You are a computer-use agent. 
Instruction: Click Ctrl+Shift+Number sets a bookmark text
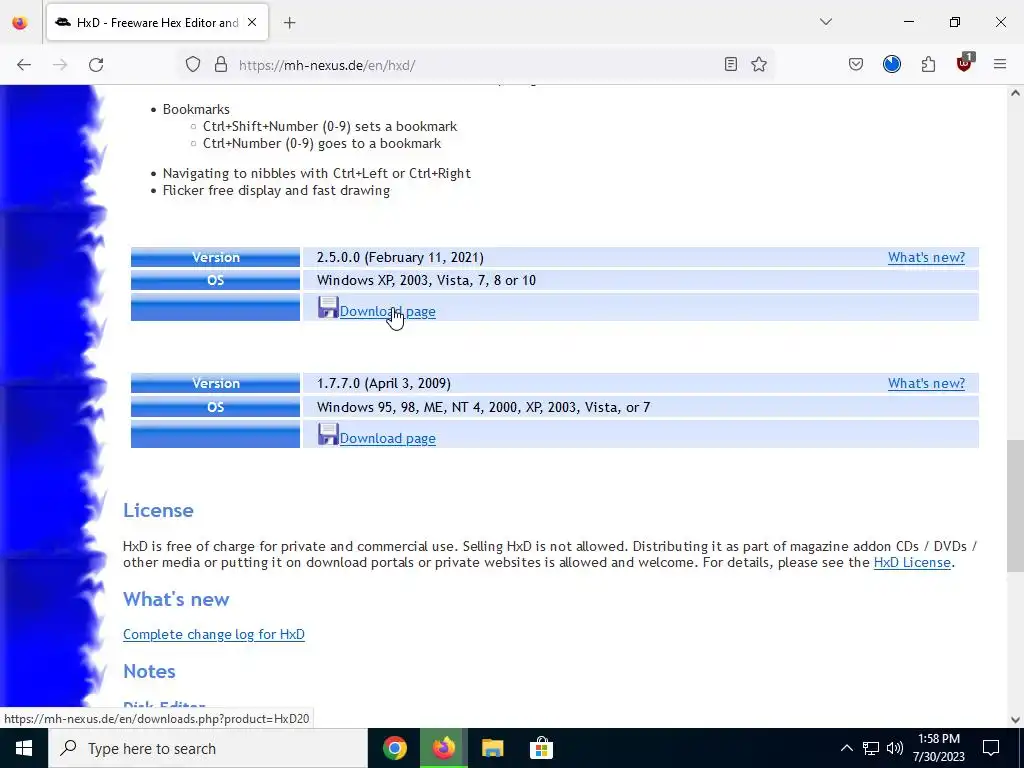click(x=330, y=126)
